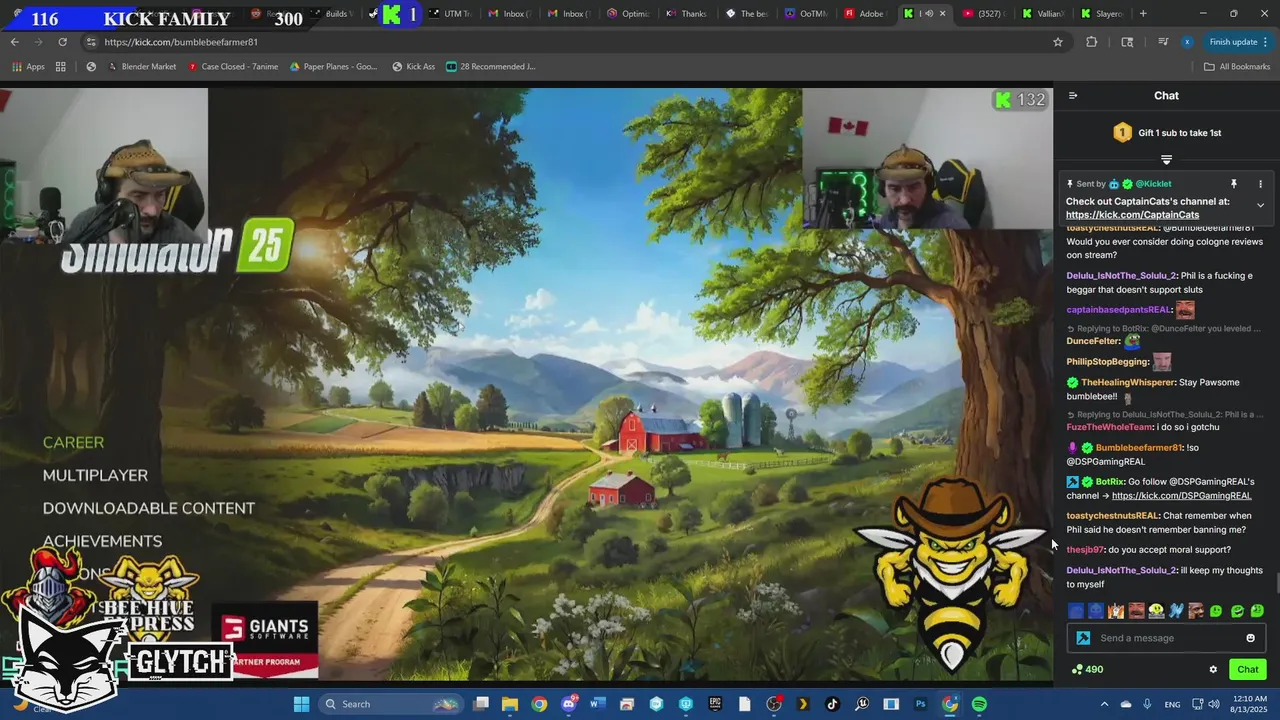Open the kick.com/CaptainCats link
Image resolution: width=1280 pixels, height=720 pixels.
click(1132, 215)
